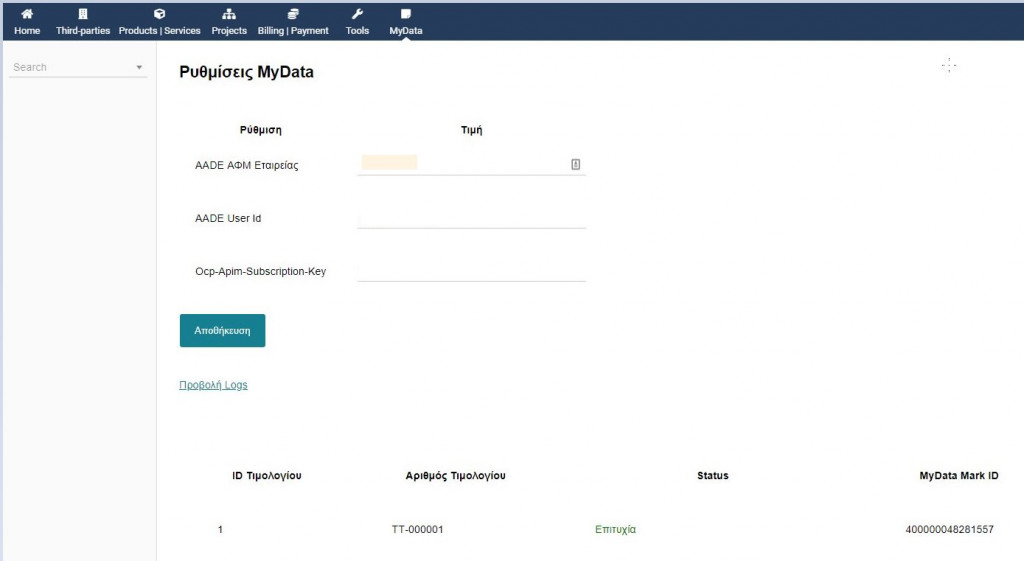
Task: Click the Home house icon
Action: tap(27, 14)
